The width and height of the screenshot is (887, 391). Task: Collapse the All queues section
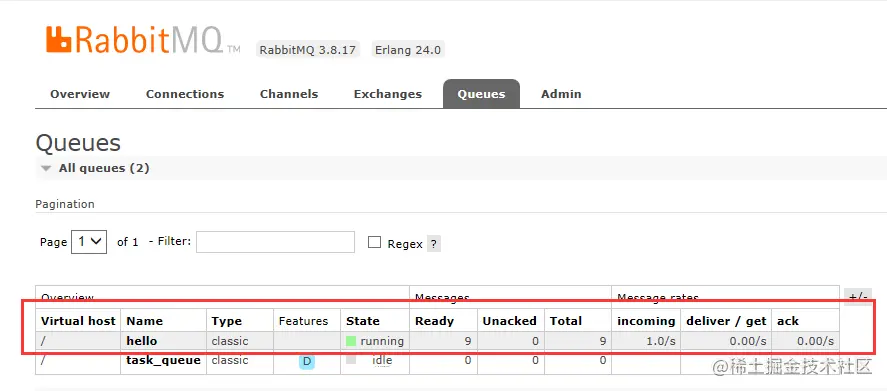click(x=47, y=168)
